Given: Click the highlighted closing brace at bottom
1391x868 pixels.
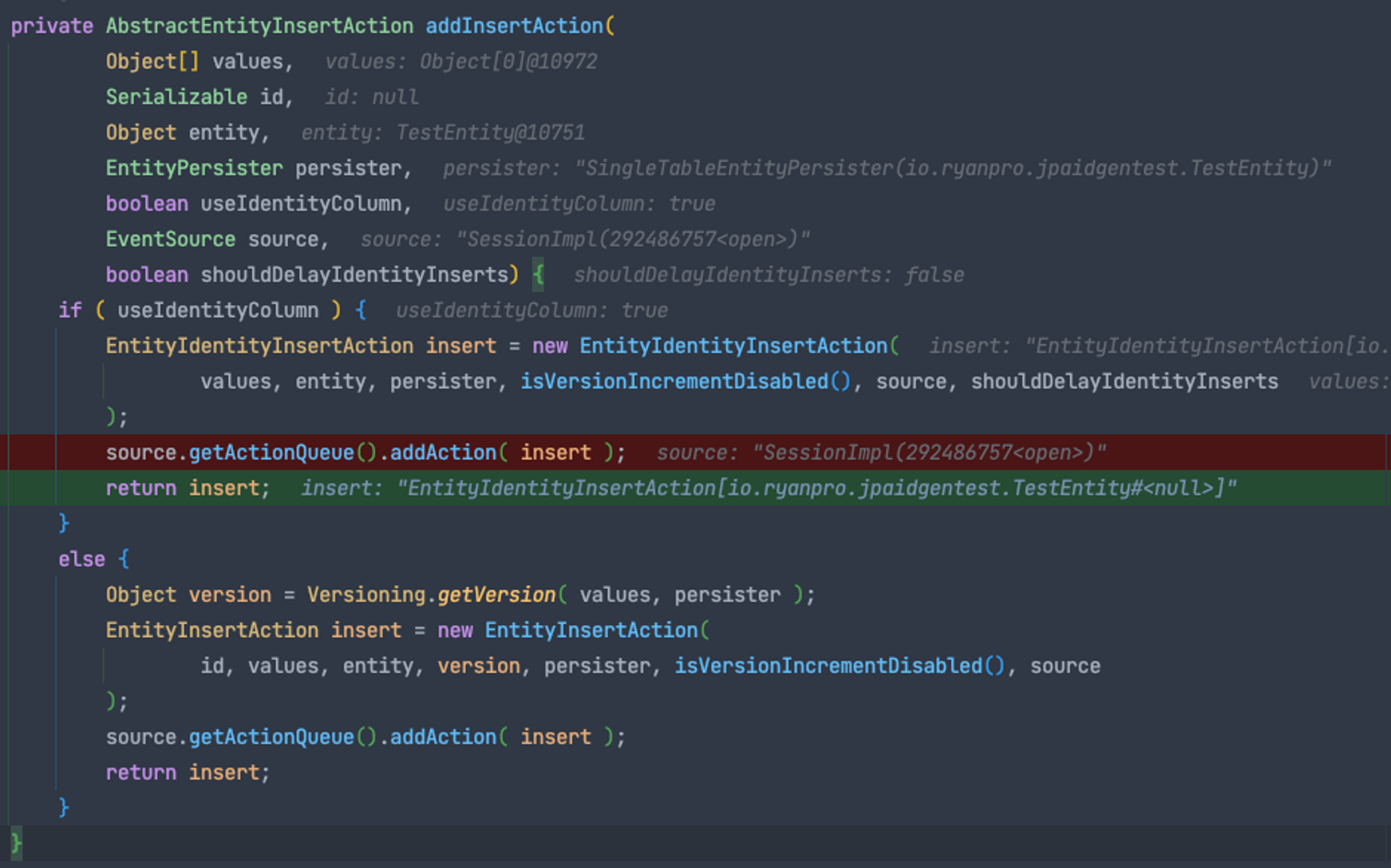Looking at the screenshot, I should click(16, 843).
